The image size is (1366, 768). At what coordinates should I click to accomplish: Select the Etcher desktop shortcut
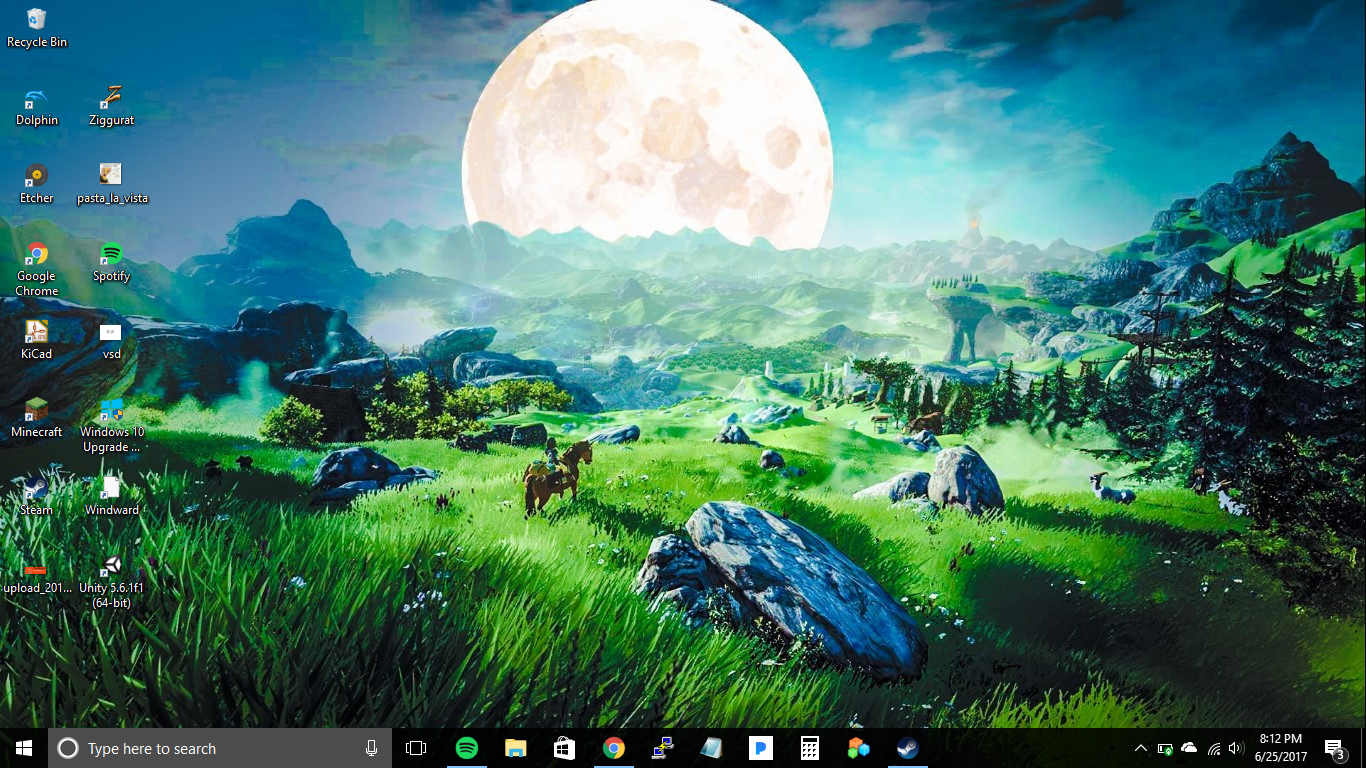pos(37,185)
